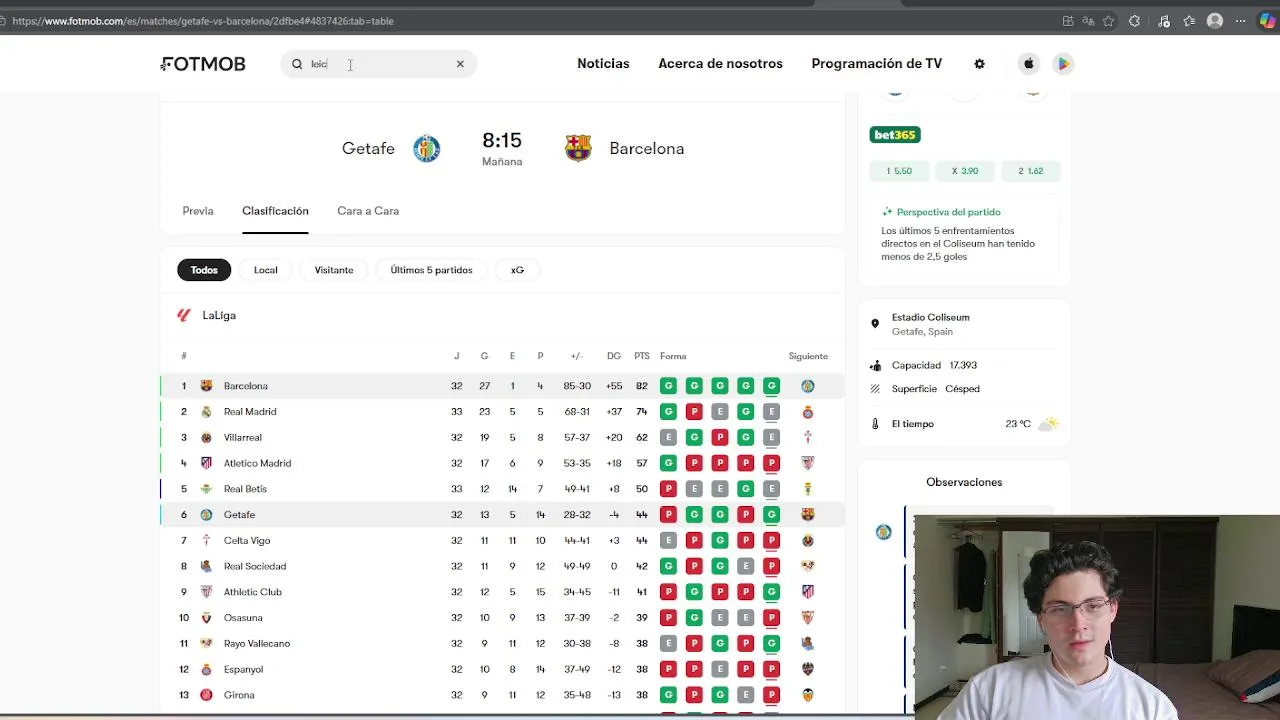Screen dimensions: 1280x720
Task: Open the LaLiga league link
Action: (219, 315)
